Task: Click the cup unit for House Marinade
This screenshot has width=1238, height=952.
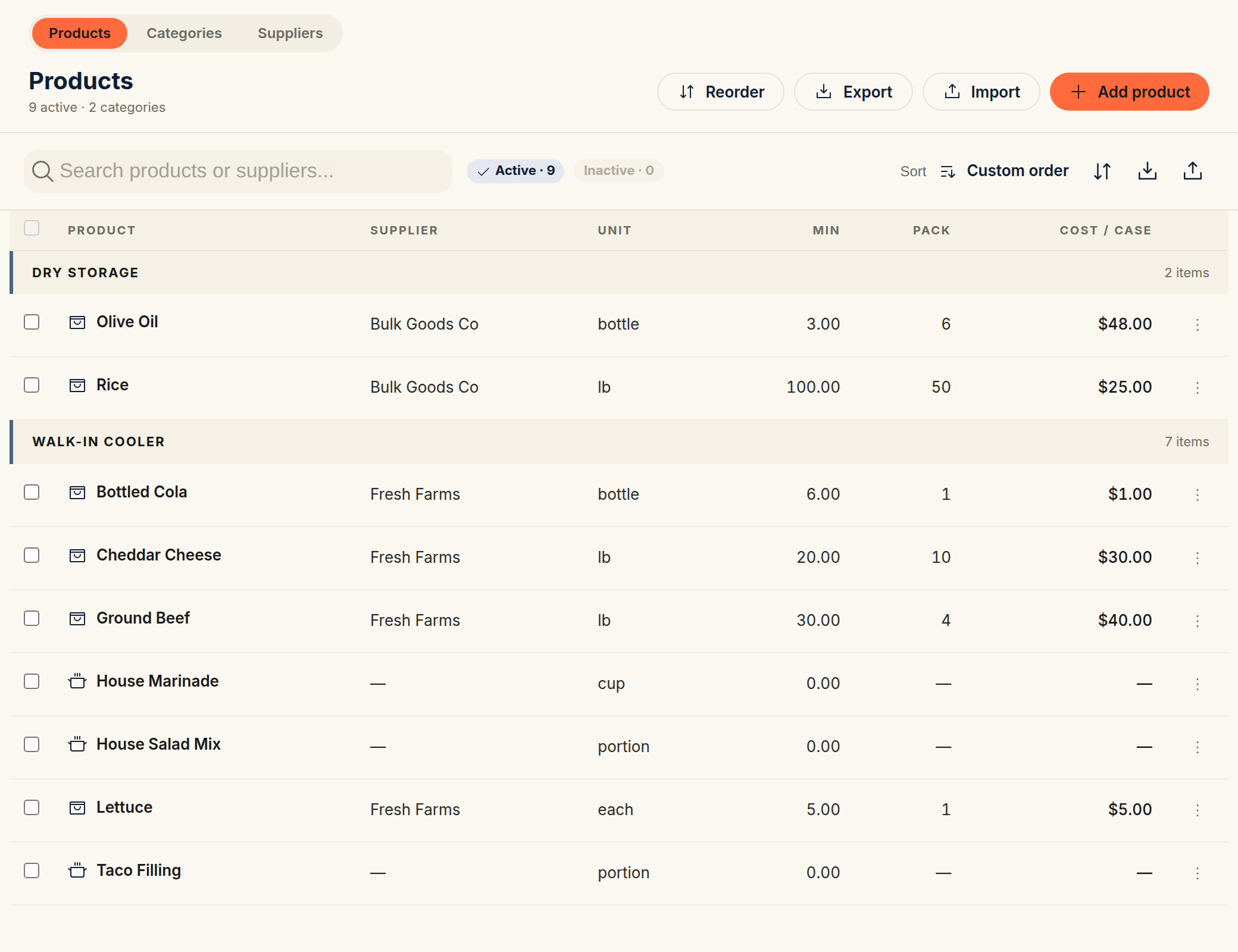Action: 611,684
